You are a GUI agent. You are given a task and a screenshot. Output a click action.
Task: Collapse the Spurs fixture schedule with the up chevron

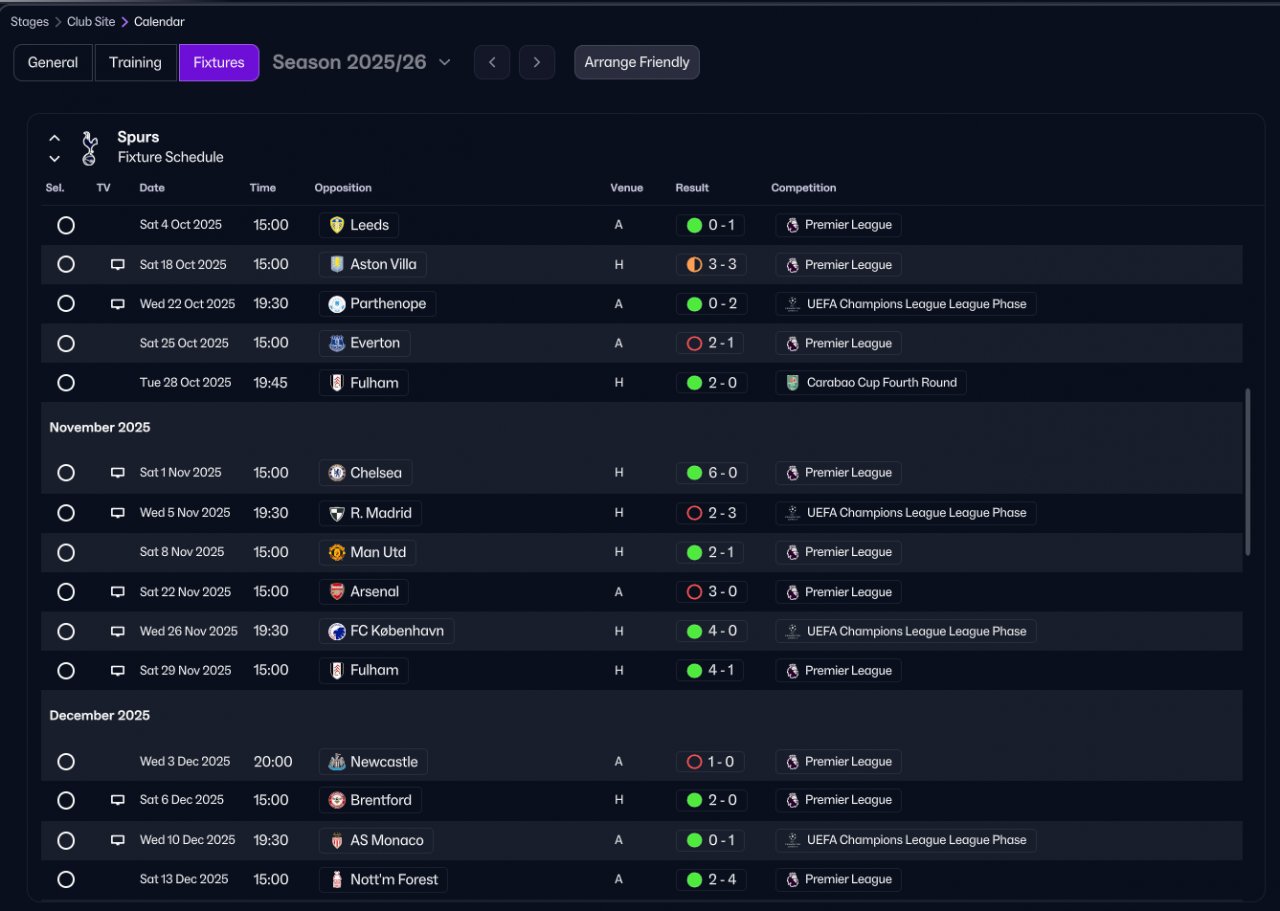(55, 138)
